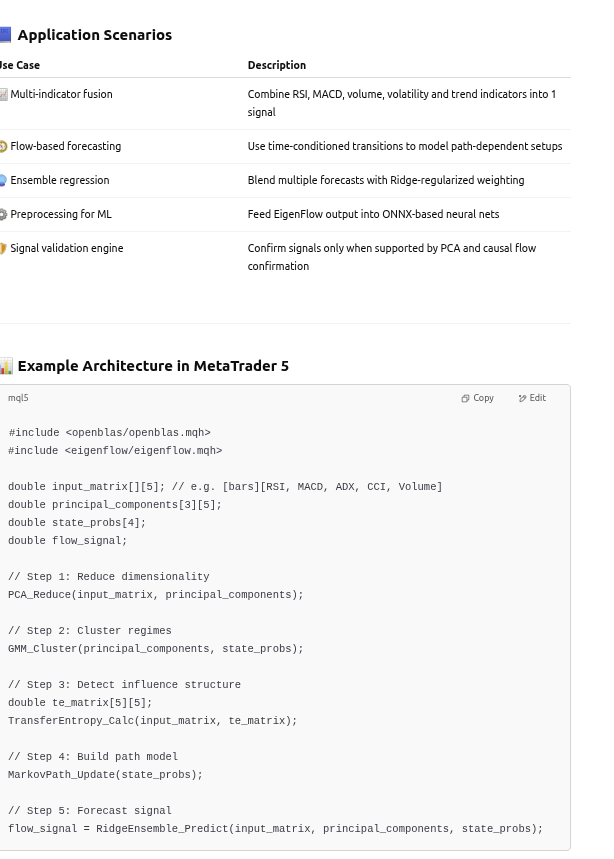The width and height of the screenshot is (614, 859).
Task: Click the clock icon beside Flow-based forecasting
Action: pos(3,146)
